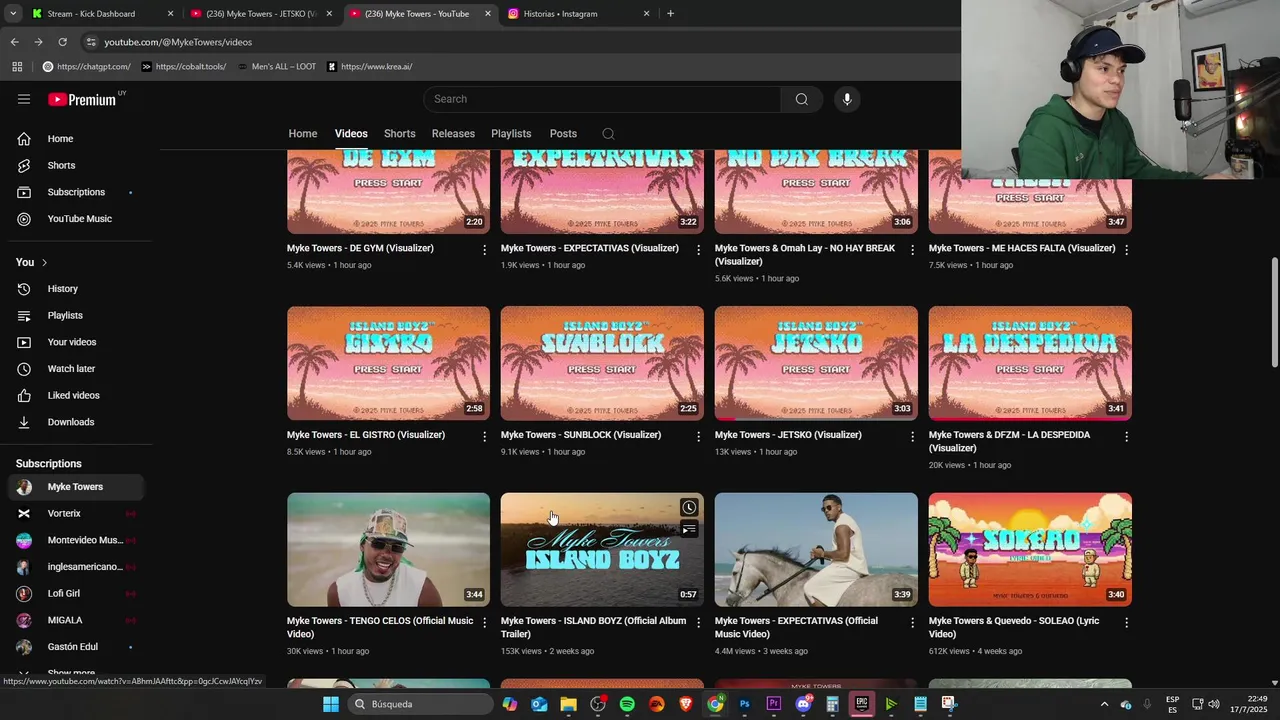
Task: Click the magnifier search button
Action: click(801, 99)
